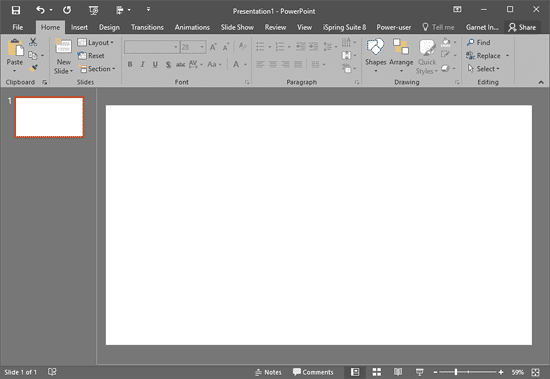
Task: Open the font name combo box
Action: pos(152,47)
